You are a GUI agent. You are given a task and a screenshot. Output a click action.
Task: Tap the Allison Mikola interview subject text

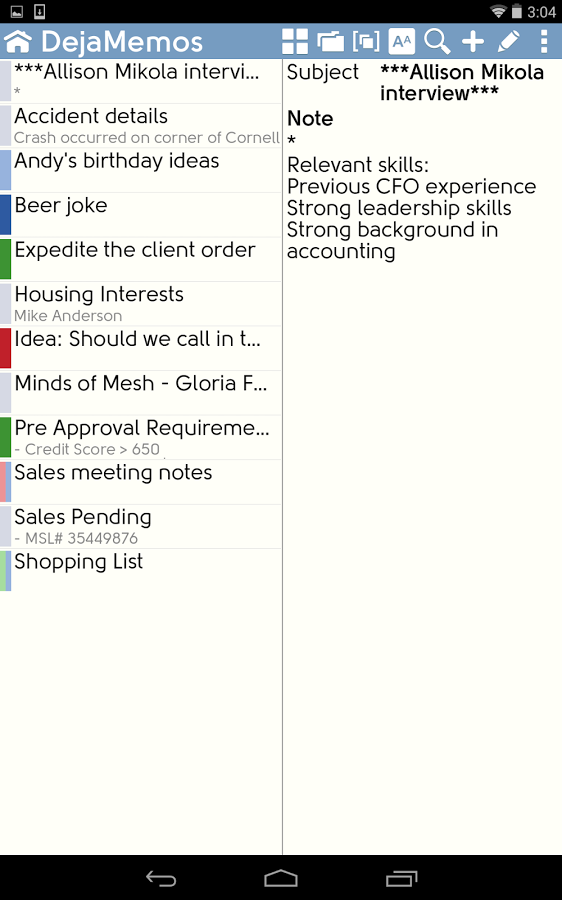(462, 83)
